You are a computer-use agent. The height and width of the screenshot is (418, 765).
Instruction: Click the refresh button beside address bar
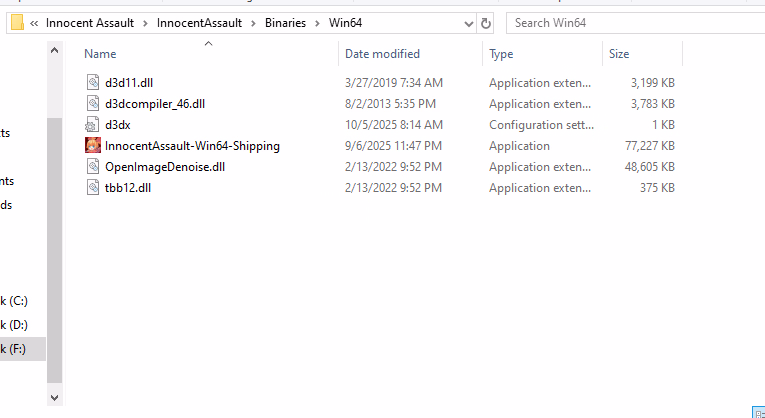point(486,23)
